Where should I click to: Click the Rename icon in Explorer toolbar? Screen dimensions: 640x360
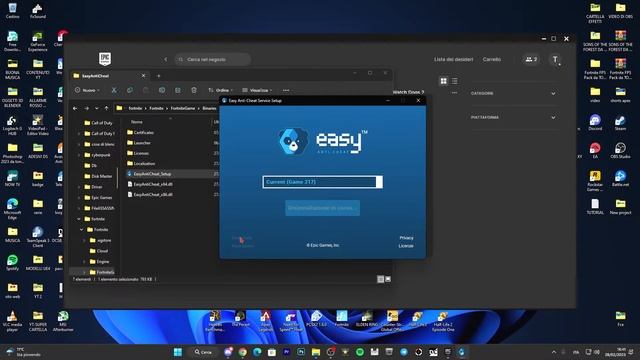coord(162,90)
